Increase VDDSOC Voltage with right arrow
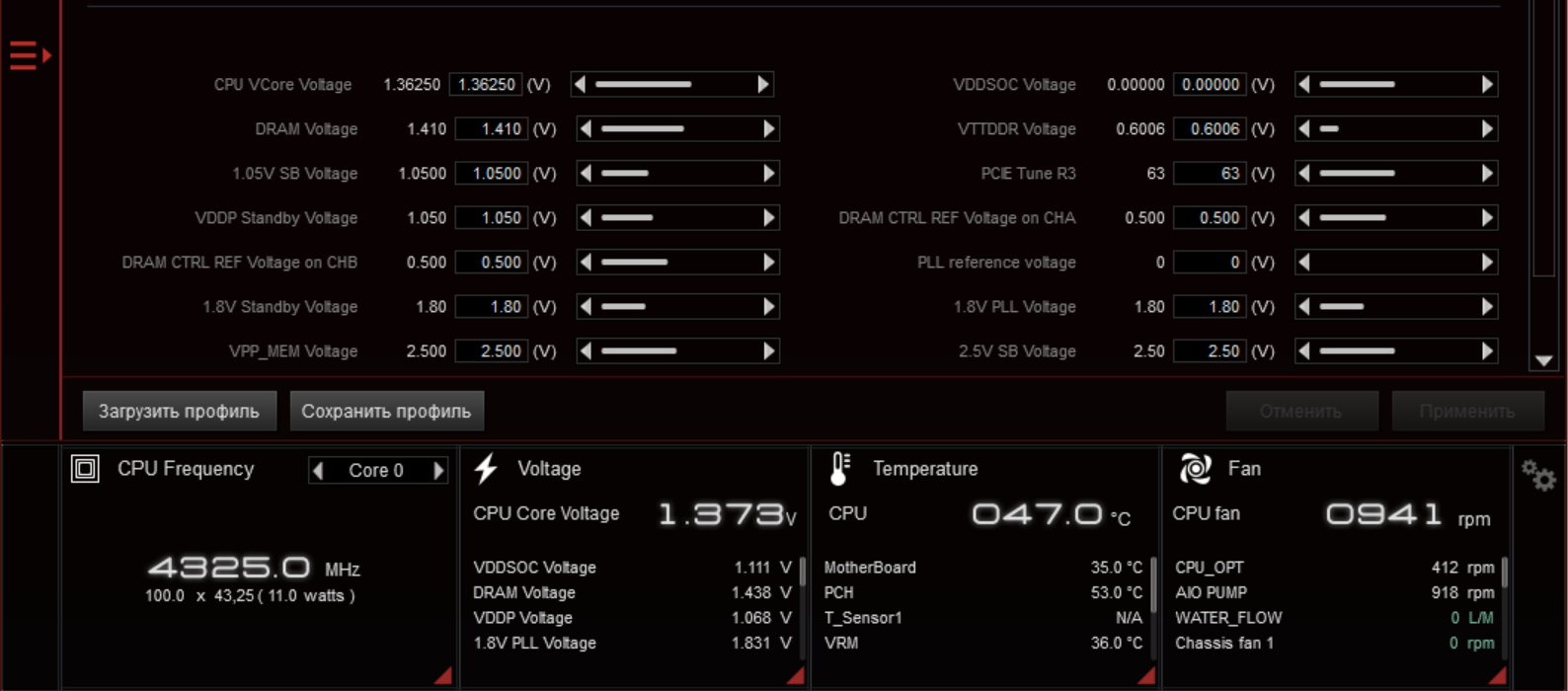Viewport: 1568px width, 691px height. click(1487, 85)
